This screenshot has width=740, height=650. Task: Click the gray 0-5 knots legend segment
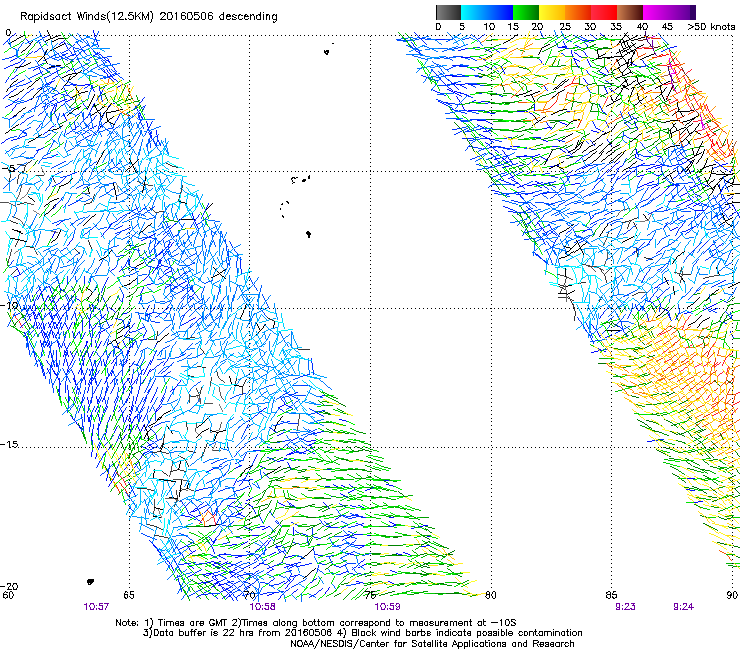(448, 12)
